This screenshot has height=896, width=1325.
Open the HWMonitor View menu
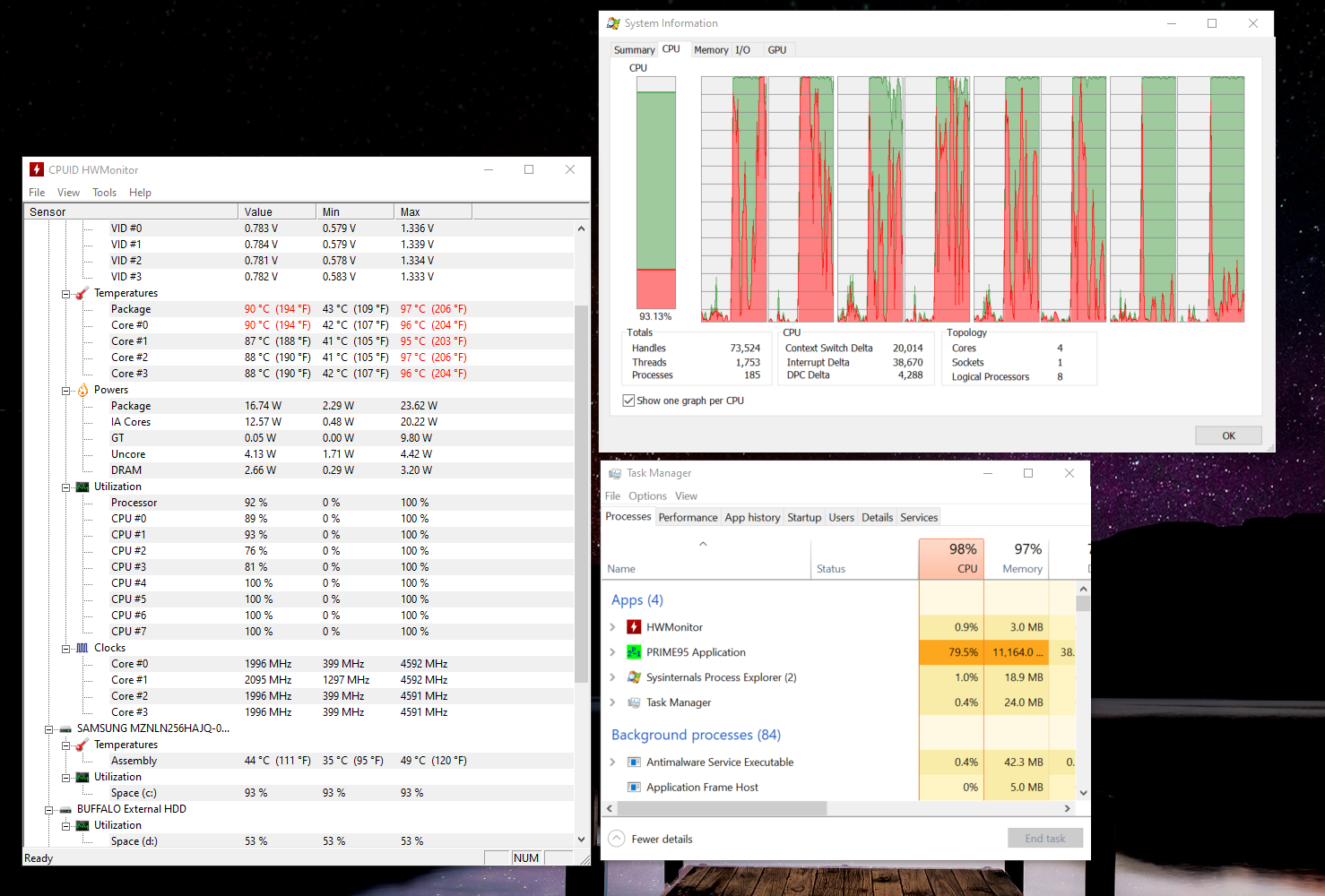[68, 193]
